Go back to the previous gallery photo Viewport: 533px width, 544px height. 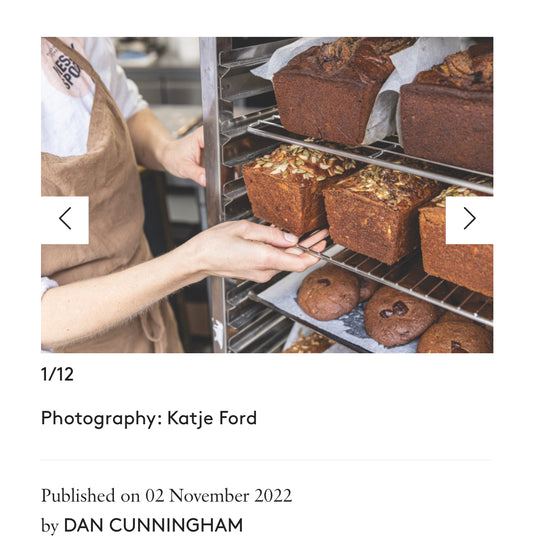pyautogui.click(x=65, y=220)
